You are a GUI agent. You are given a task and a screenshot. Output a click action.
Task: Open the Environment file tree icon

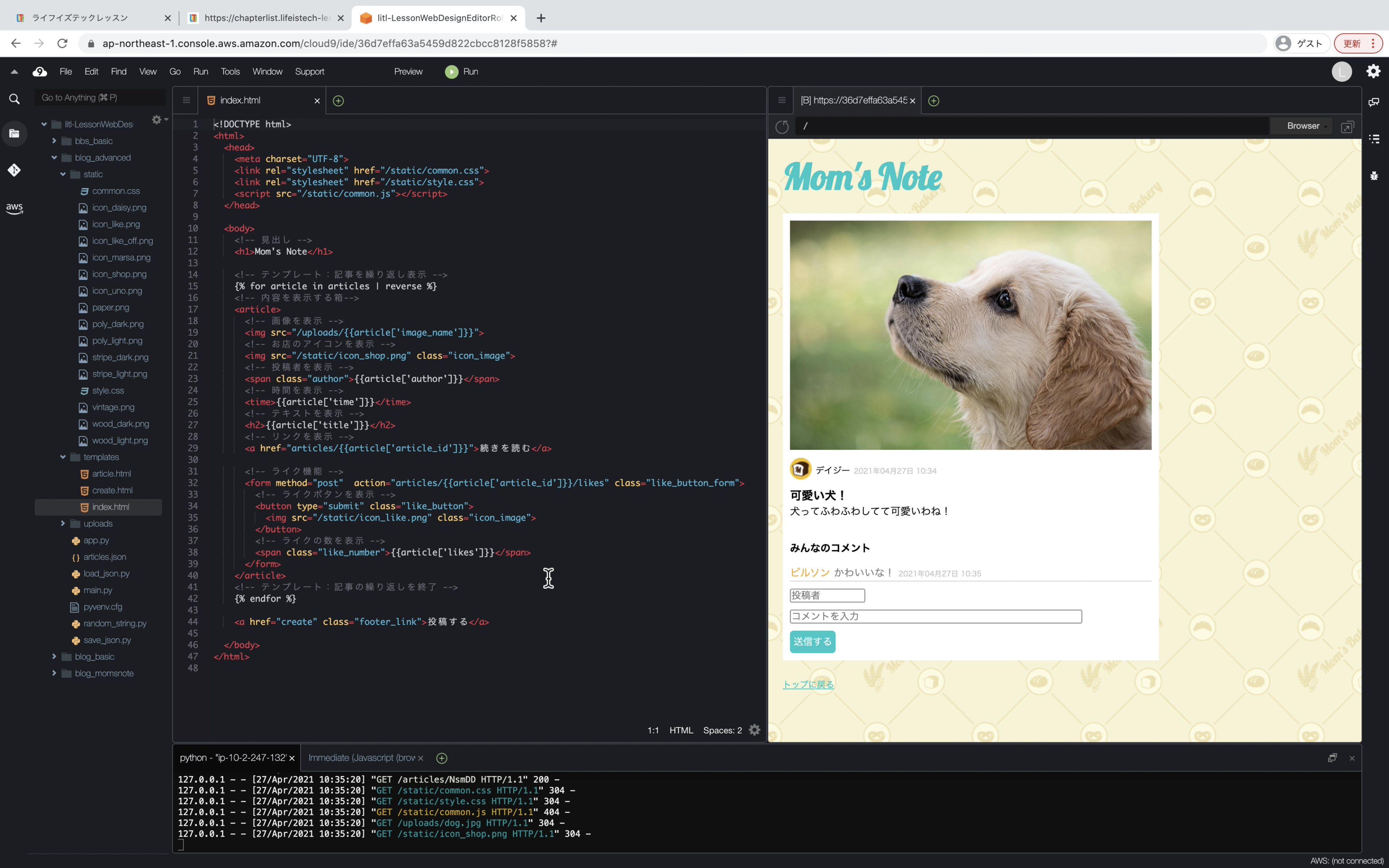pyautogui.click(x=14, y=134)
